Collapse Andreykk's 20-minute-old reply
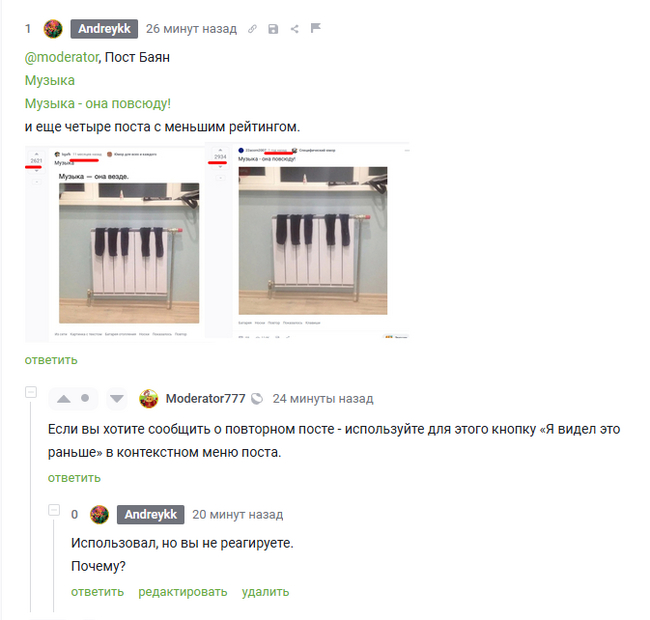 coord(54,510)
